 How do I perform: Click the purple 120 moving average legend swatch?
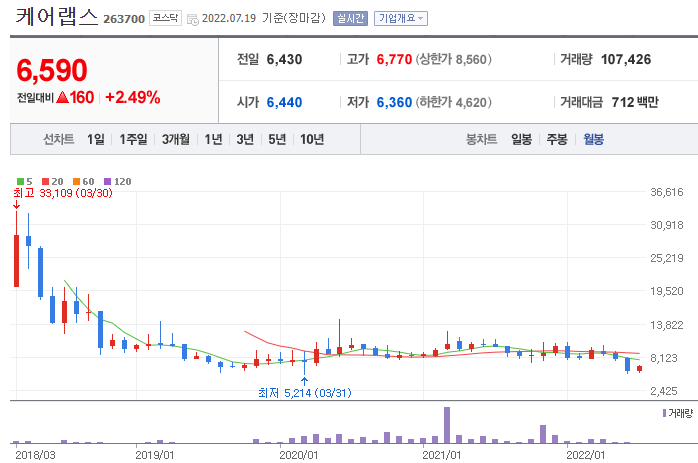107,181
